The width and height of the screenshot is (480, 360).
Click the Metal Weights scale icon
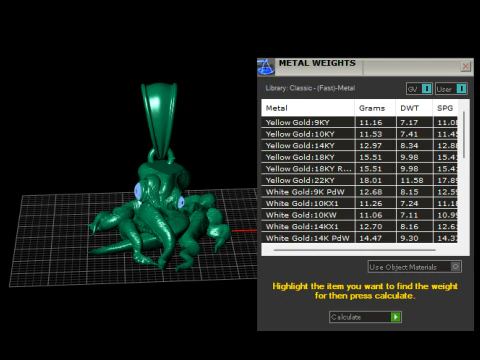[x=266, y=67]
